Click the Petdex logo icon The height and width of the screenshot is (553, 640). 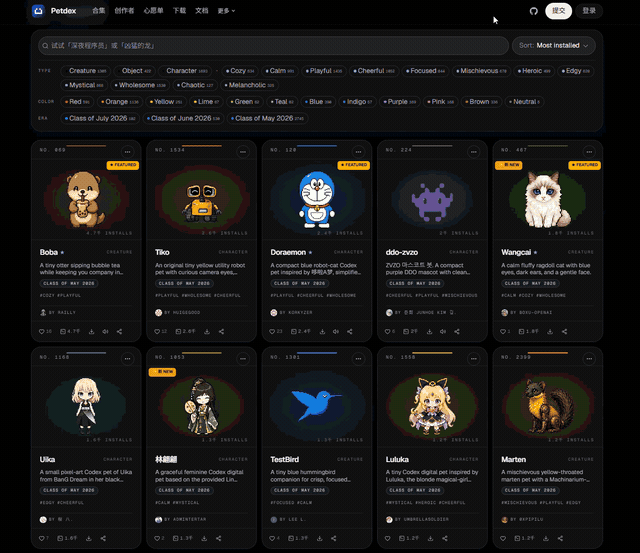pos(38,11)
